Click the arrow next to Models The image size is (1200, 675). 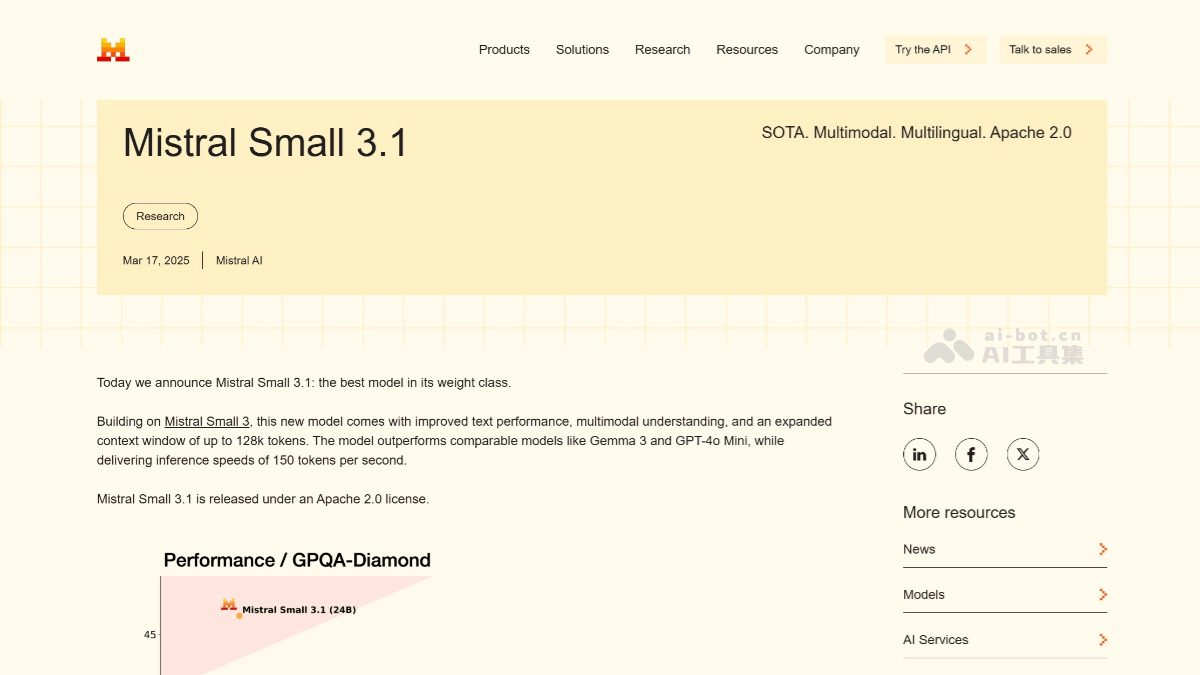[1102, 594]
